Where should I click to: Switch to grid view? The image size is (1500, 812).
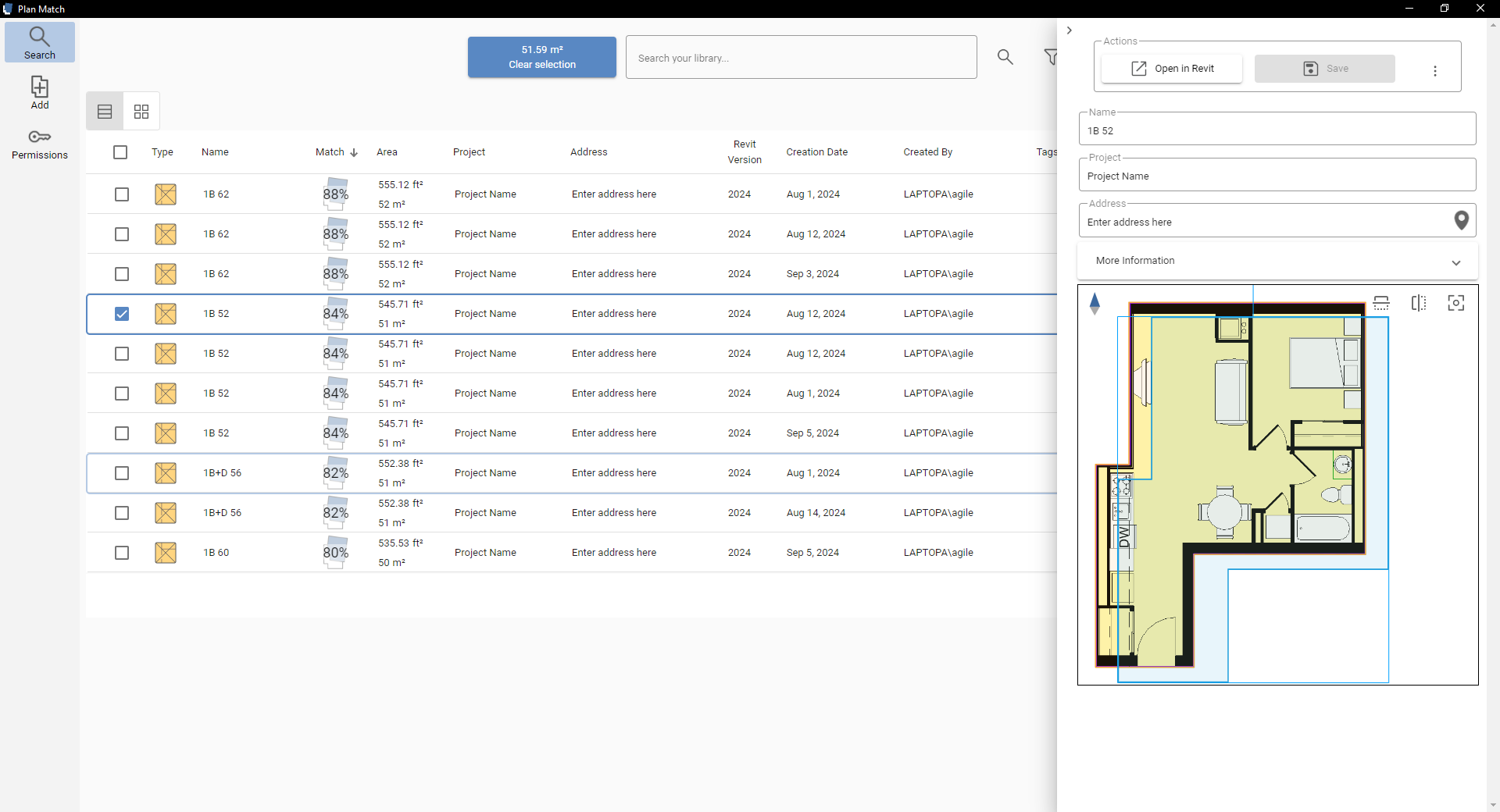pos(141,112)
